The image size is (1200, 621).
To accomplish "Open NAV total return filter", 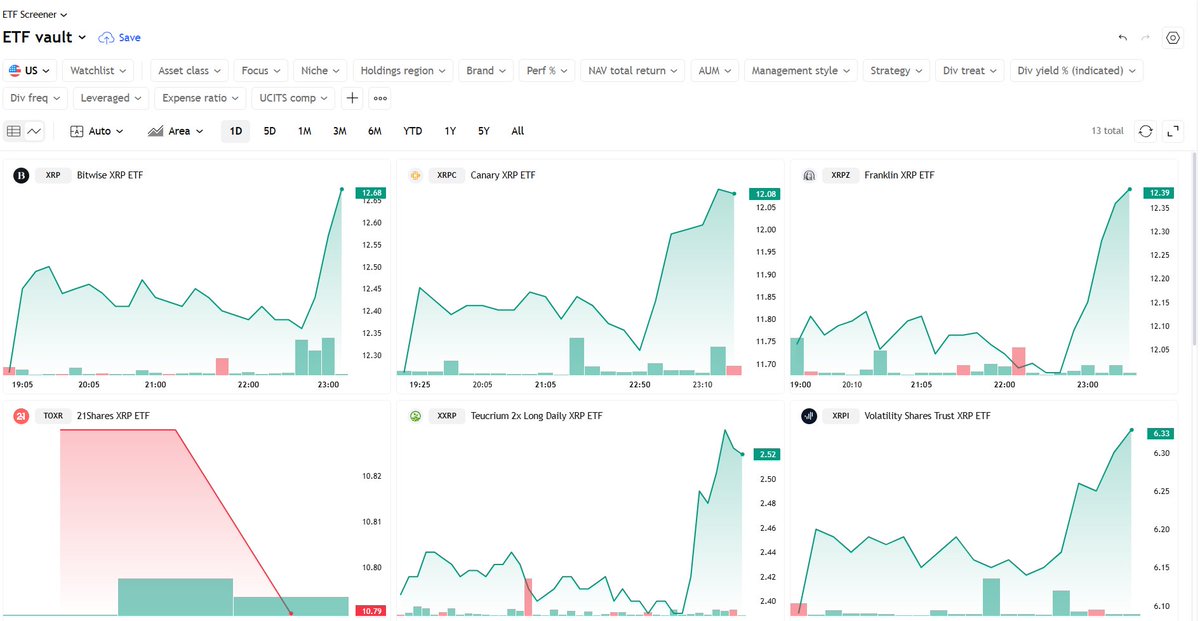I will tap(633, 71).
